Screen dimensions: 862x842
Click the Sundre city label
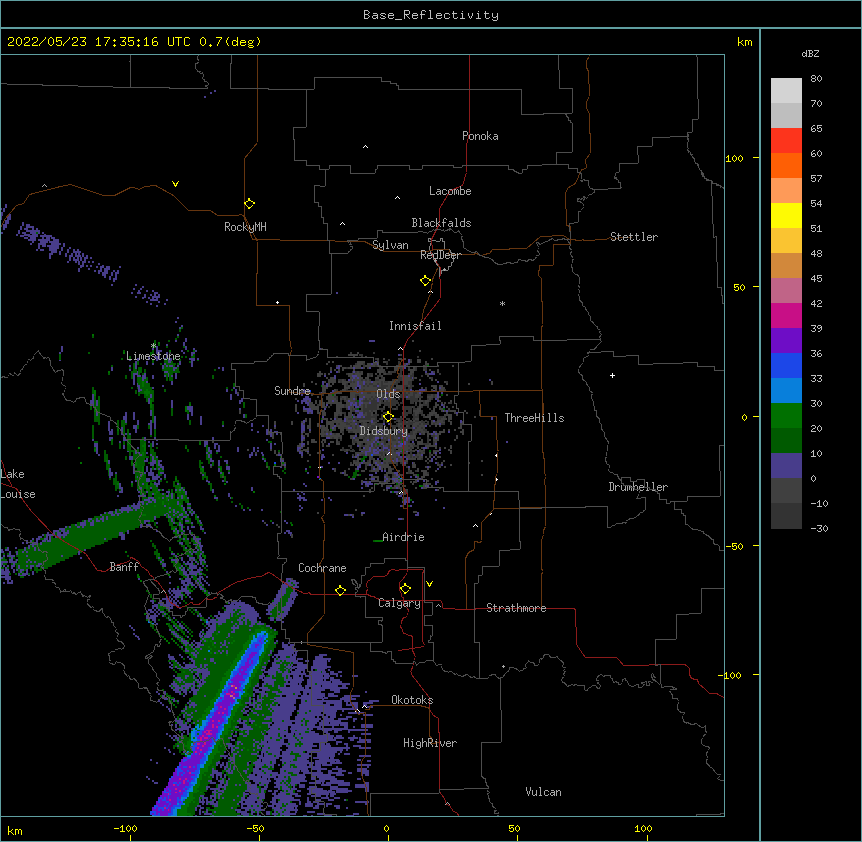(x=292, y=391)
